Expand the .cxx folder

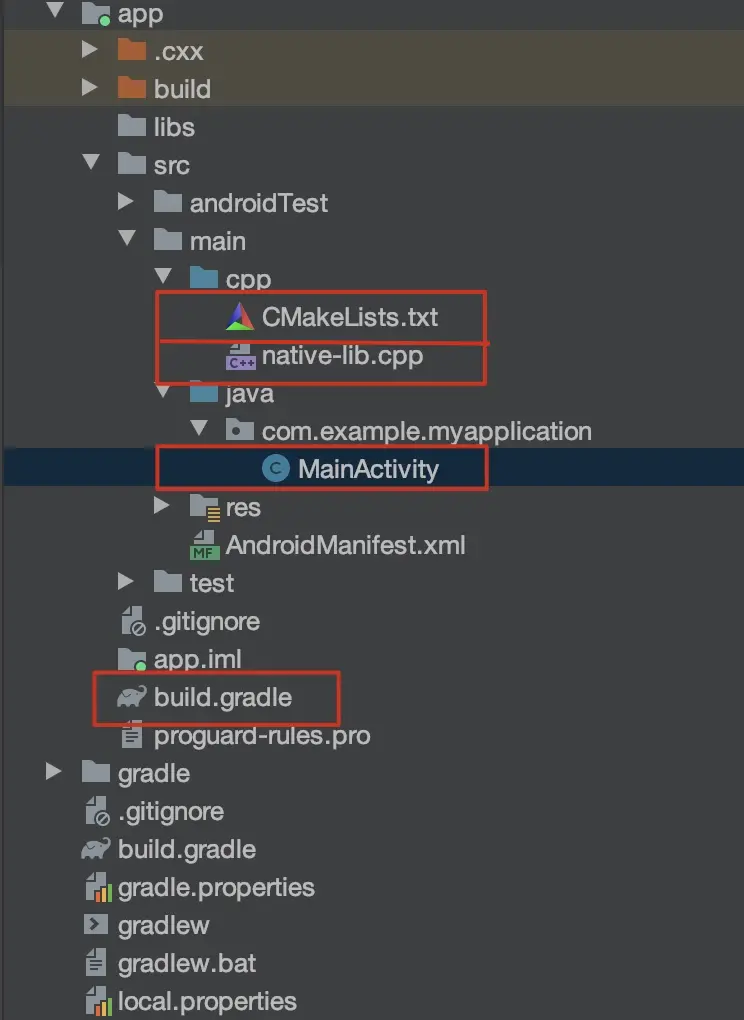point(89,49)
